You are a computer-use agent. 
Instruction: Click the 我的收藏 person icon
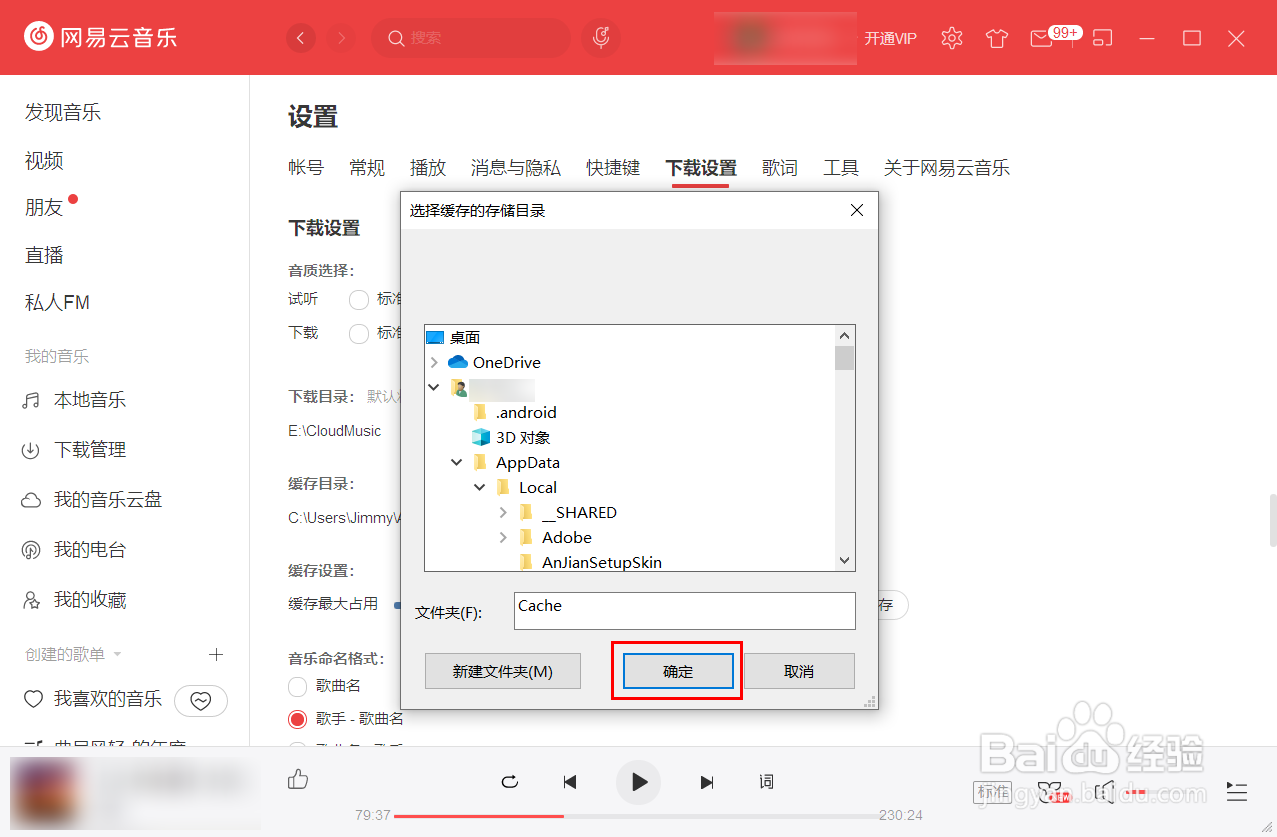(x=31, y=600)
